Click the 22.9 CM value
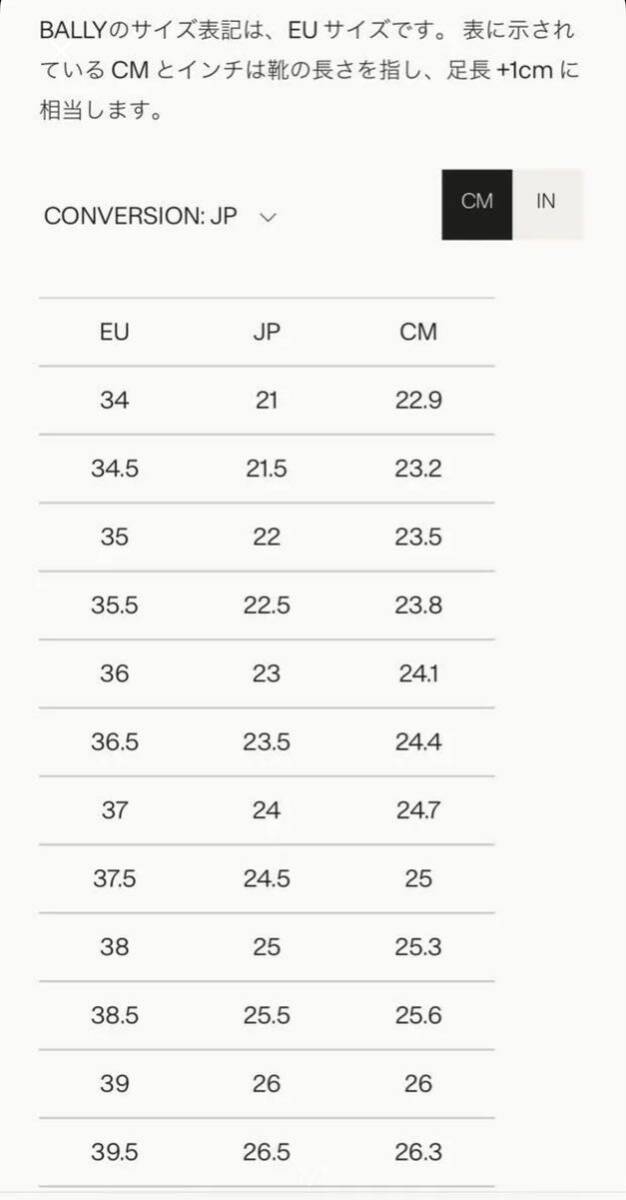Image resolution: width=626 pixels, height=1200 pixels. tap(418, 400)
